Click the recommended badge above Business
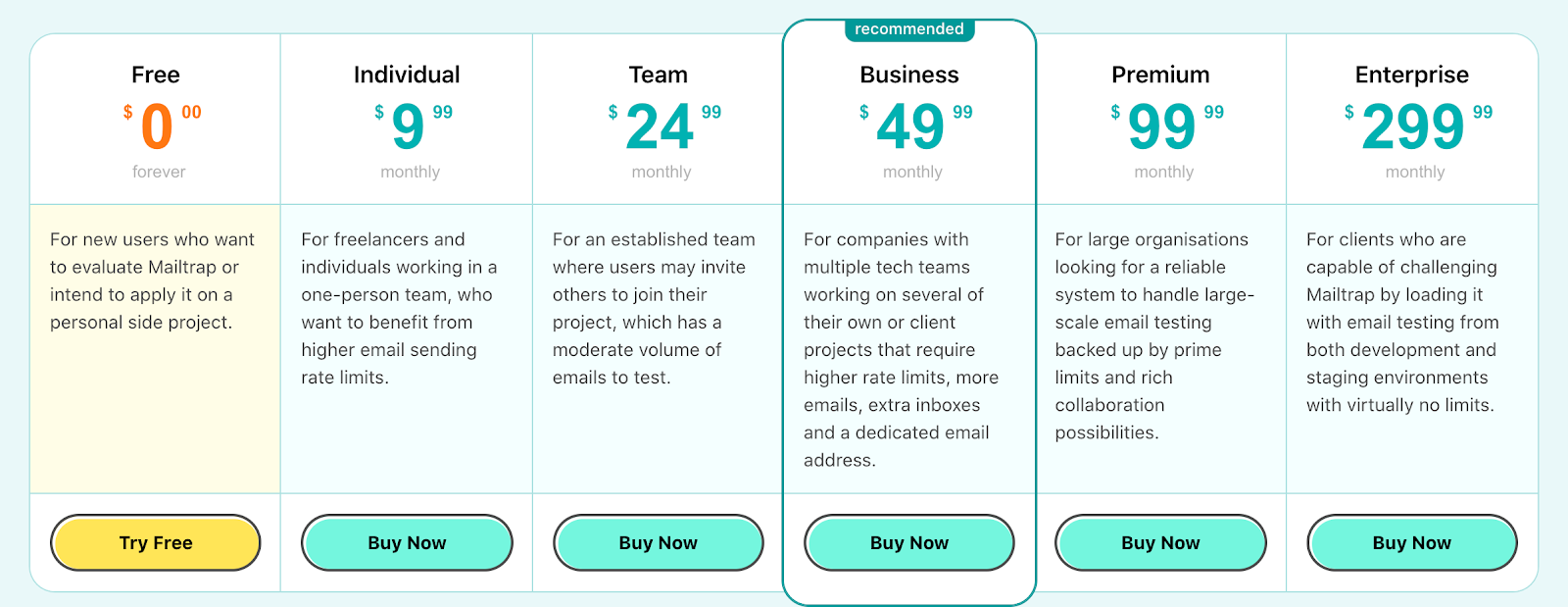 909,29
